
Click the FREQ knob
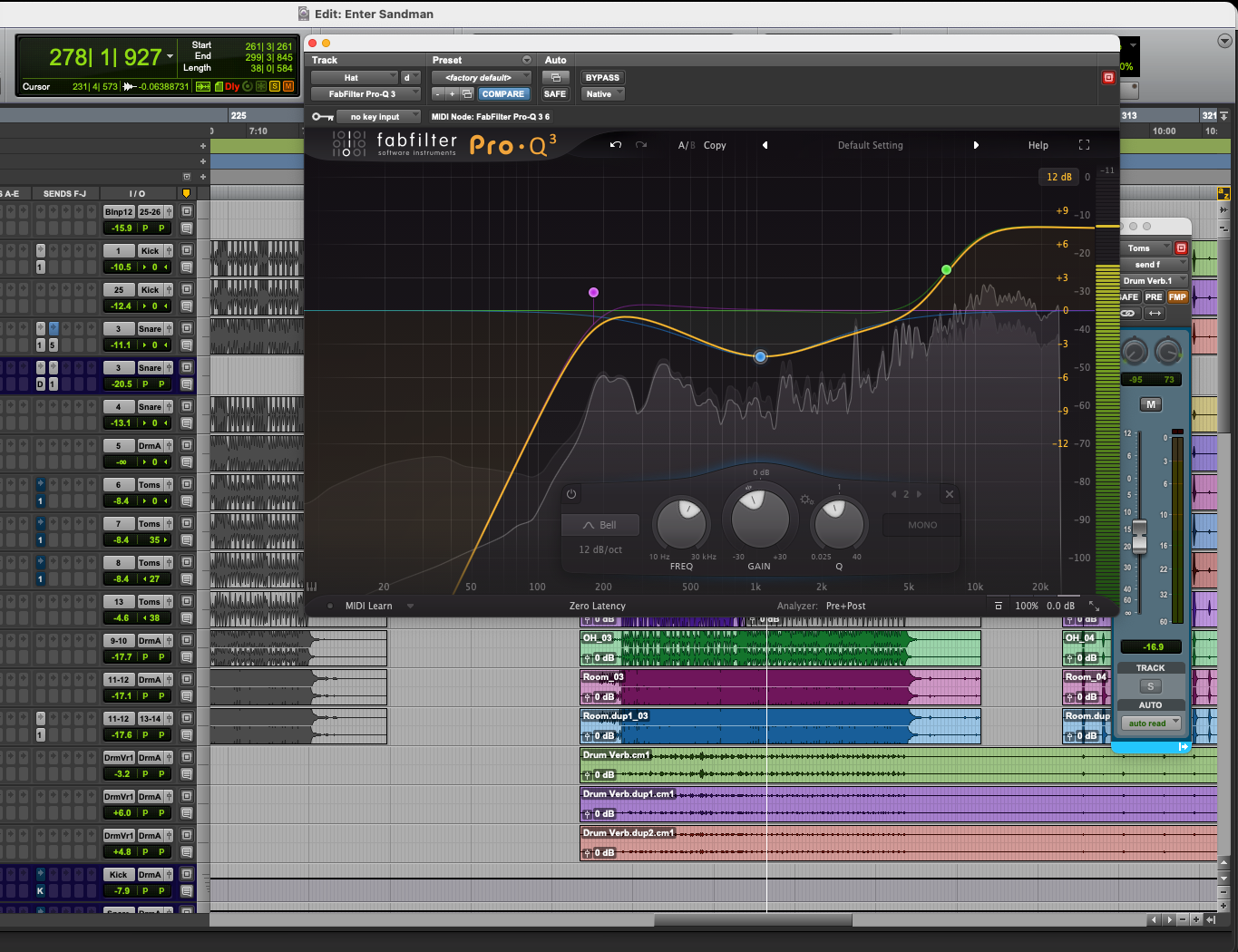coord(682,522)
